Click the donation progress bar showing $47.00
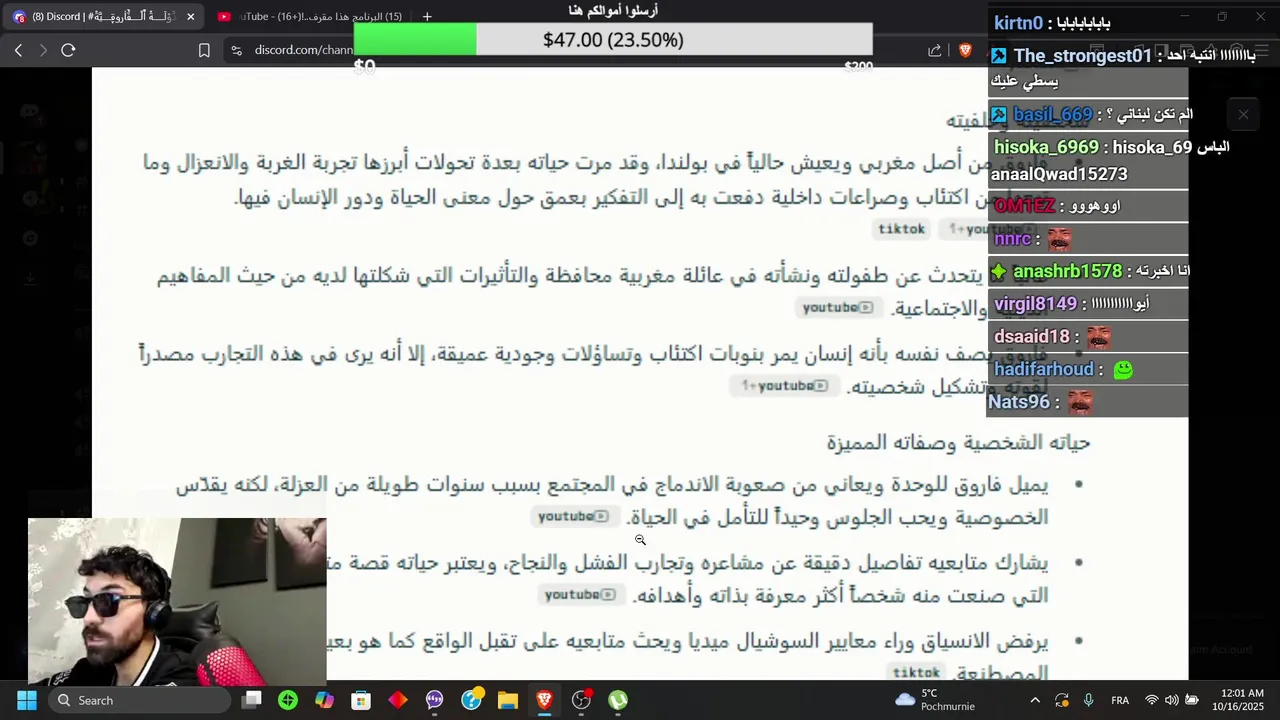Image resolution: width=1280 pixels, height=720 pixels. click(613, 40)
